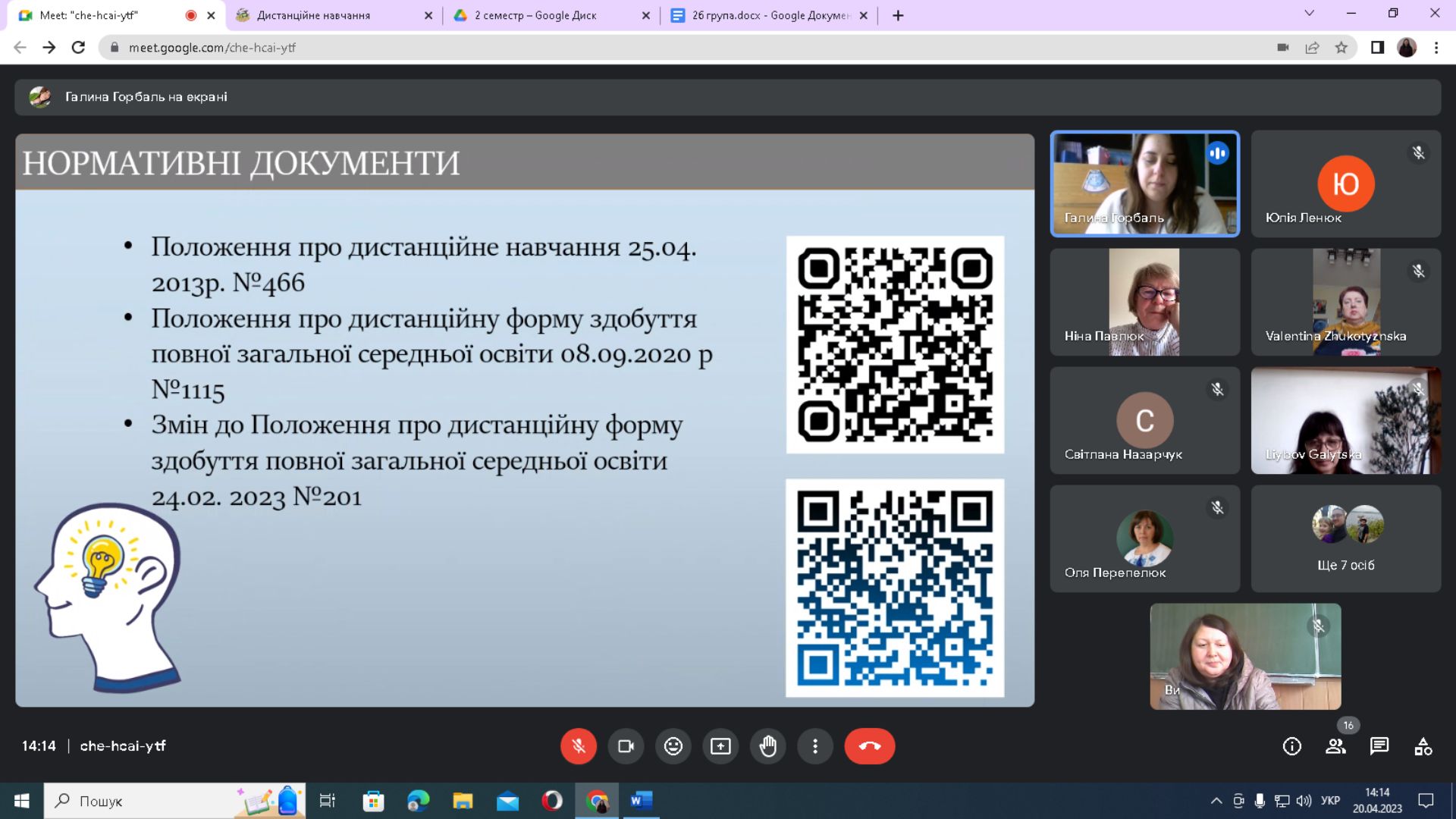Viewport: 1456px width, 819px height.
Task: Click the Галина Горбаль на екрані banner
Action: (727, 97)
